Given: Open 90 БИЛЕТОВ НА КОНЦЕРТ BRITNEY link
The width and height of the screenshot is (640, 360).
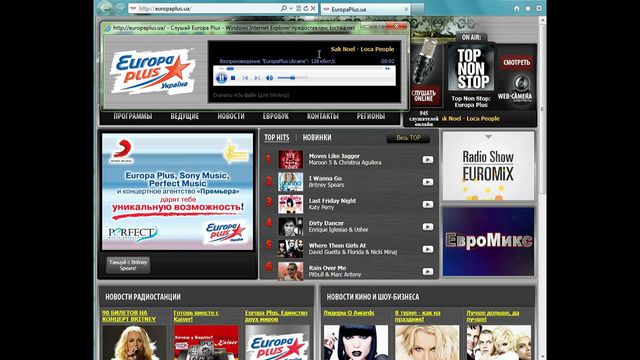Looking at the screenshot, I should (x=129, y=316).
